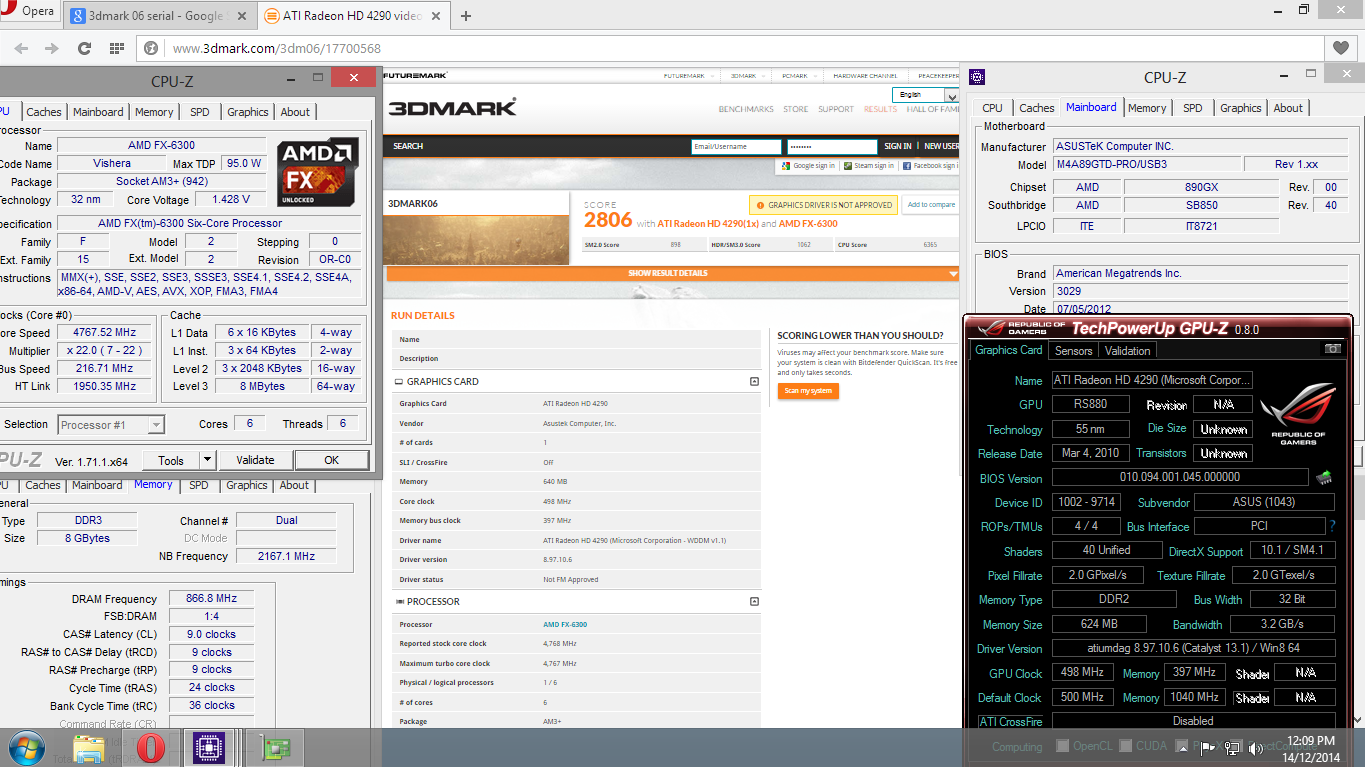Go back in browser history
1365x767 pixels.
point(21,48)
